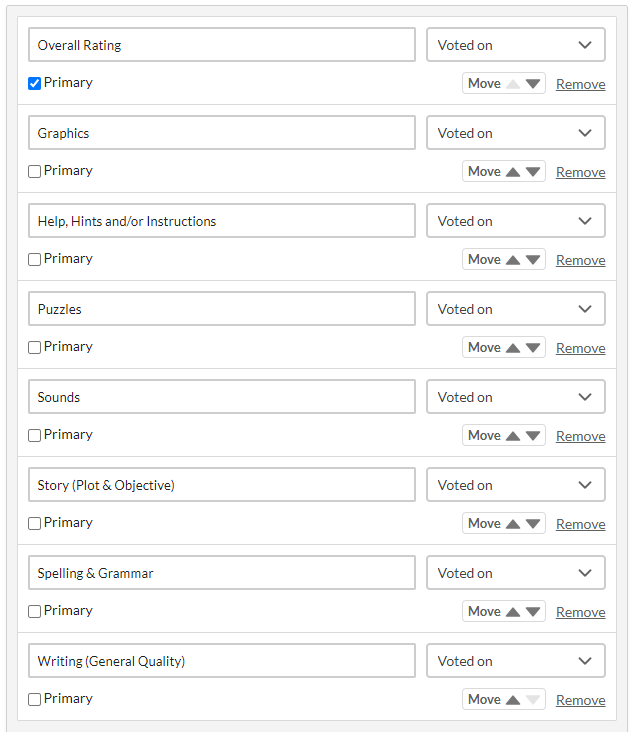The height and width of the screenshot is (732, 630).
Task: Open the Voted on dropdown for Spelling & Grammar
Action: [x=516, y=573]
